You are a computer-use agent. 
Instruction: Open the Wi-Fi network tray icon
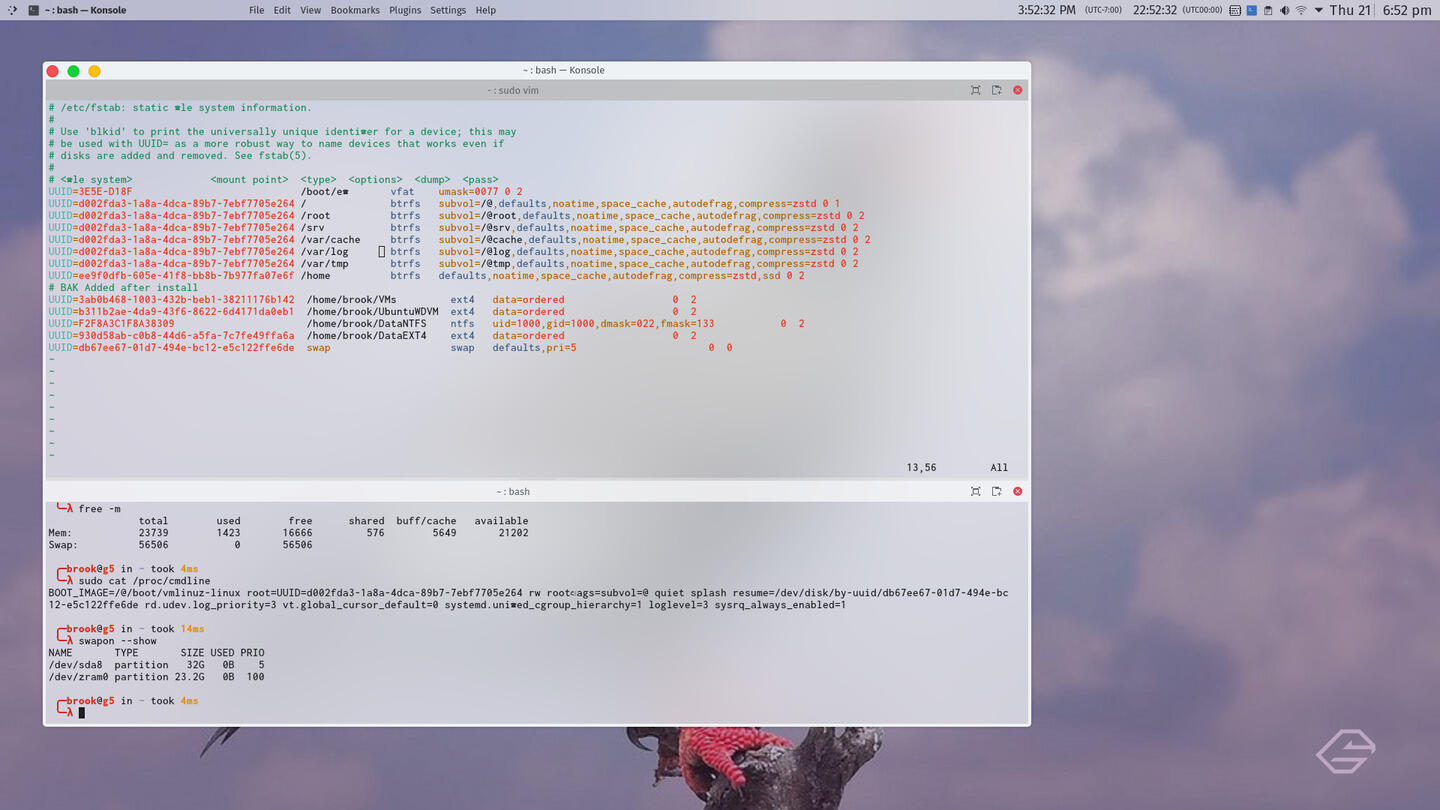[1301, 10]
